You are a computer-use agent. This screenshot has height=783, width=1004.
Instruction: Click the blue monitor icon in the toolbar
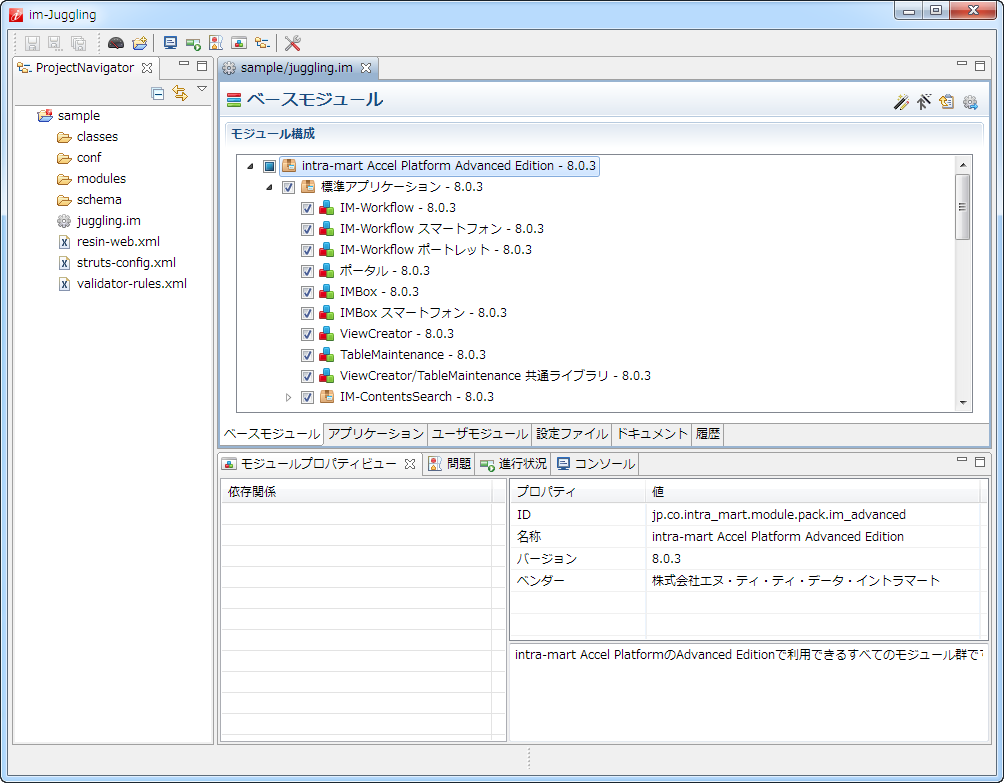coord(170,43)
